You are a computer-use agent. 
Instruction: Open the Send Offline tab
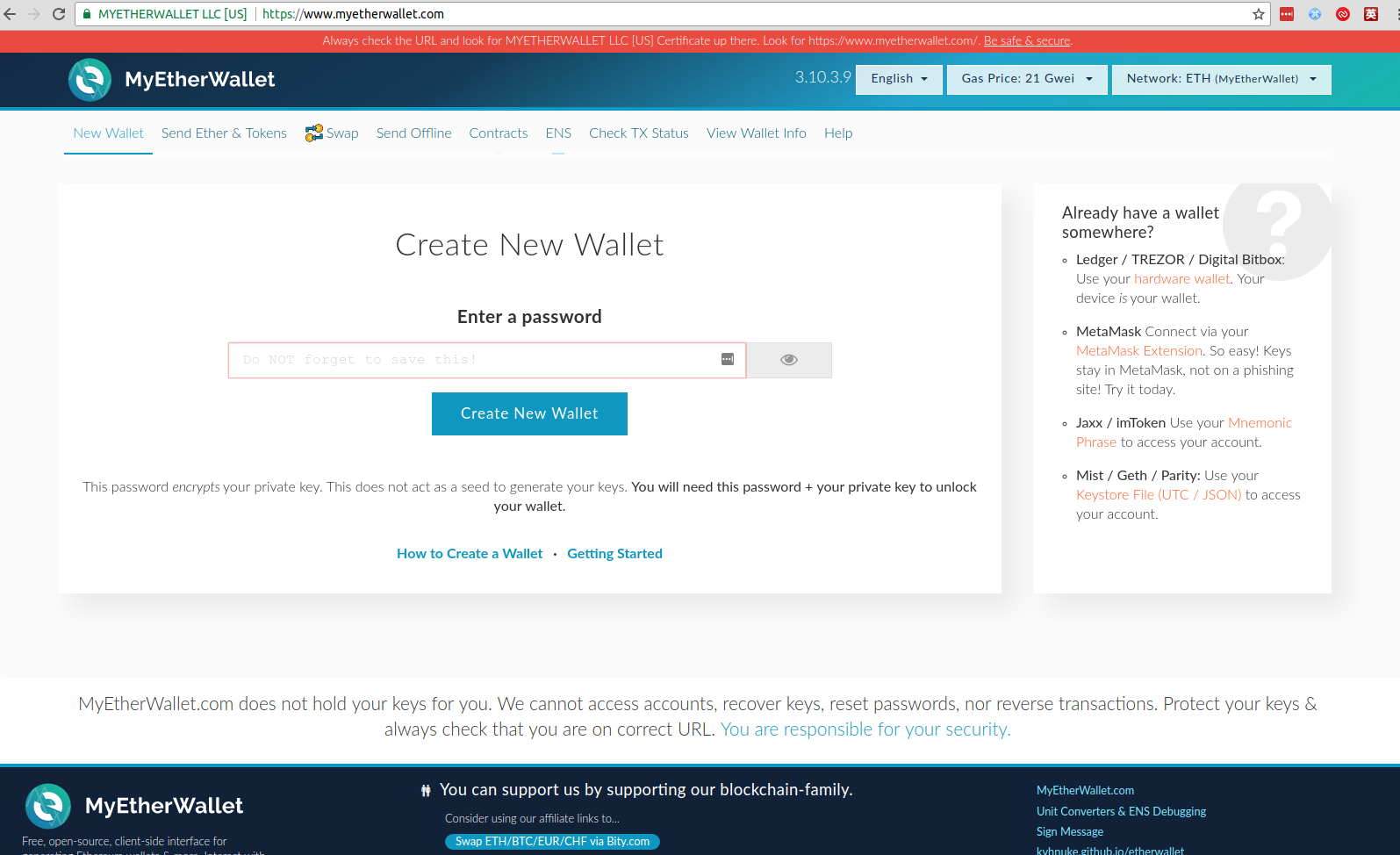tap(414, 133)
